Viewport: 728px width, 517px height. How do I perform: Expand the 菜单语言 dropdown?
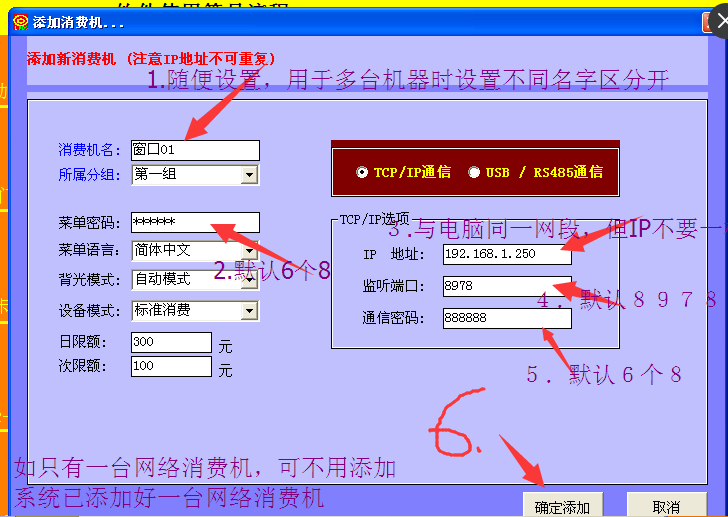pos(249,250)
